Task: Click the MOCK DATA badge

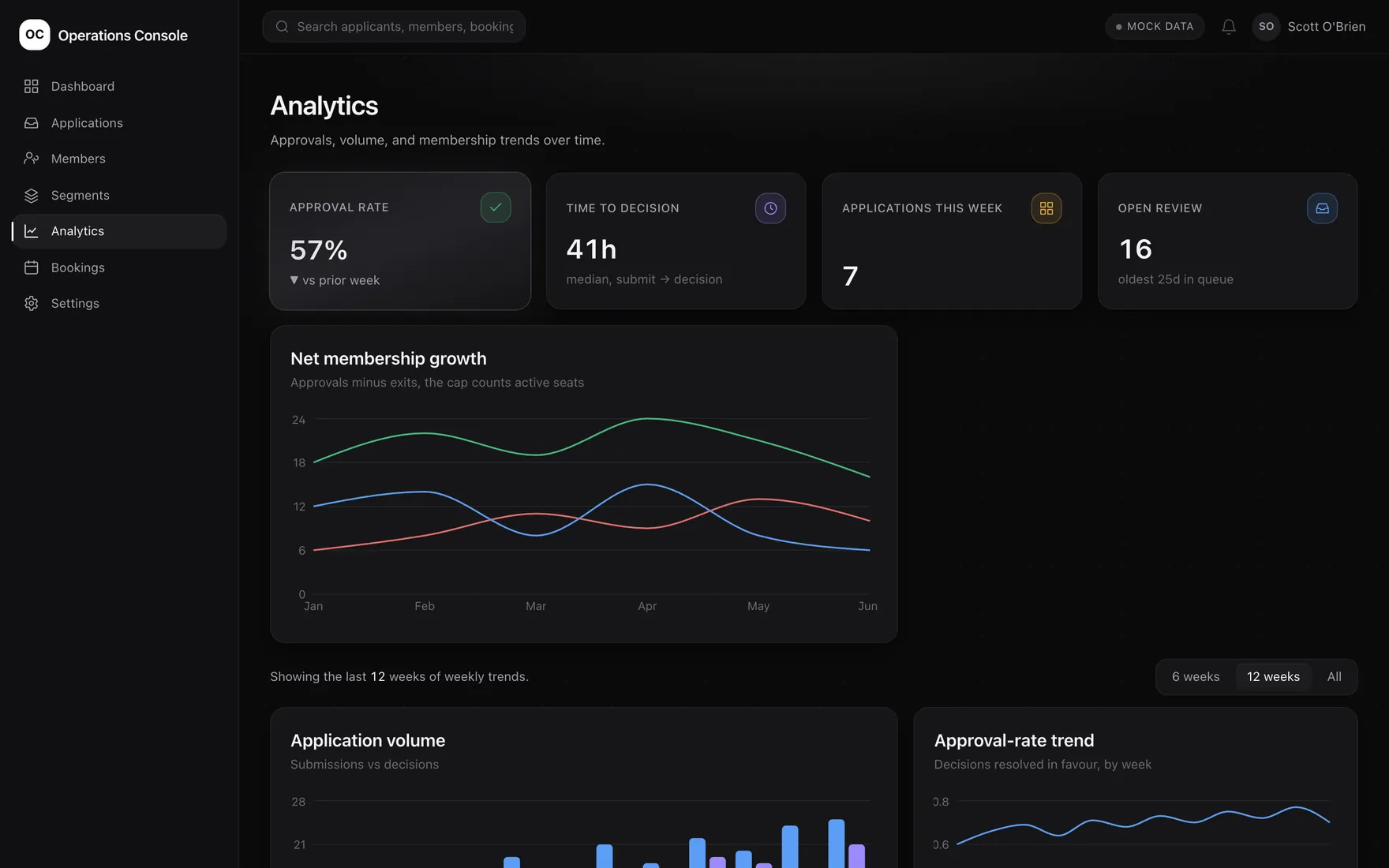Action: 1155,27
